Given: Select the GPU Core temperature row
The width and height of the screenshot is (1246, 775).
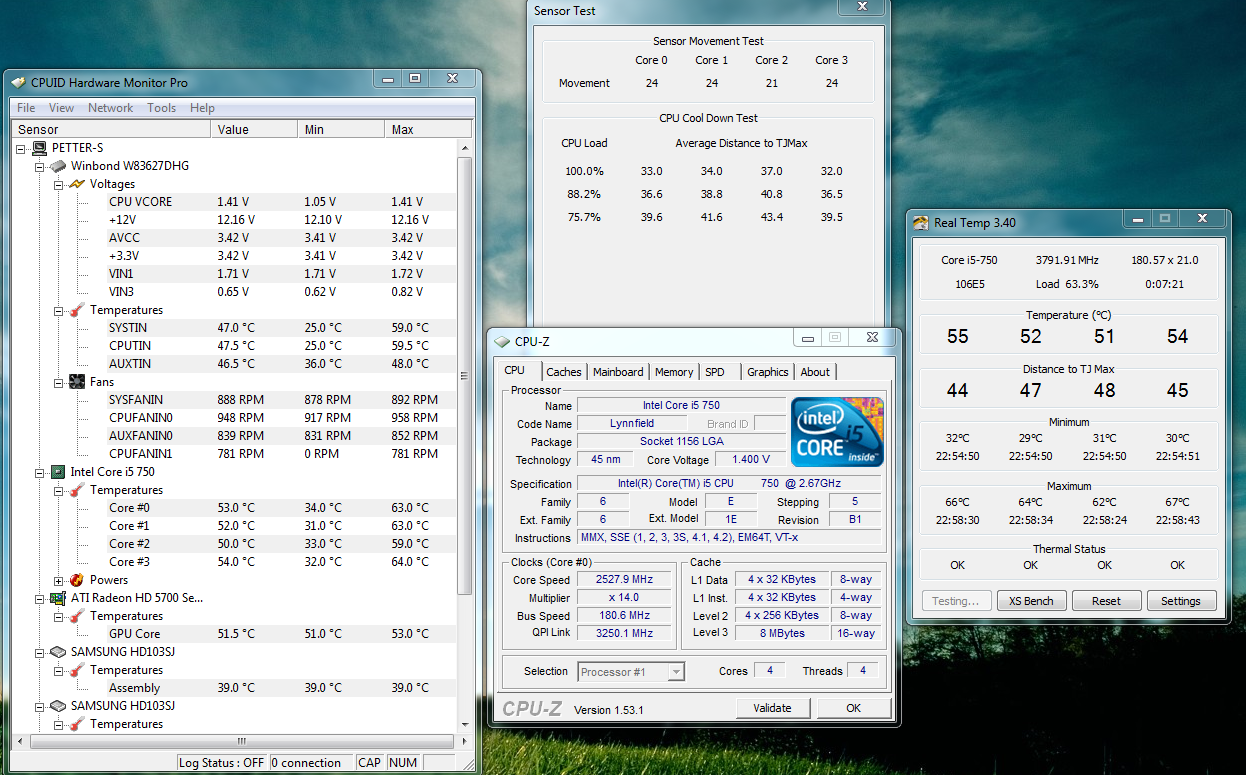Looking at the screenshot, I should tap(281, 634).
